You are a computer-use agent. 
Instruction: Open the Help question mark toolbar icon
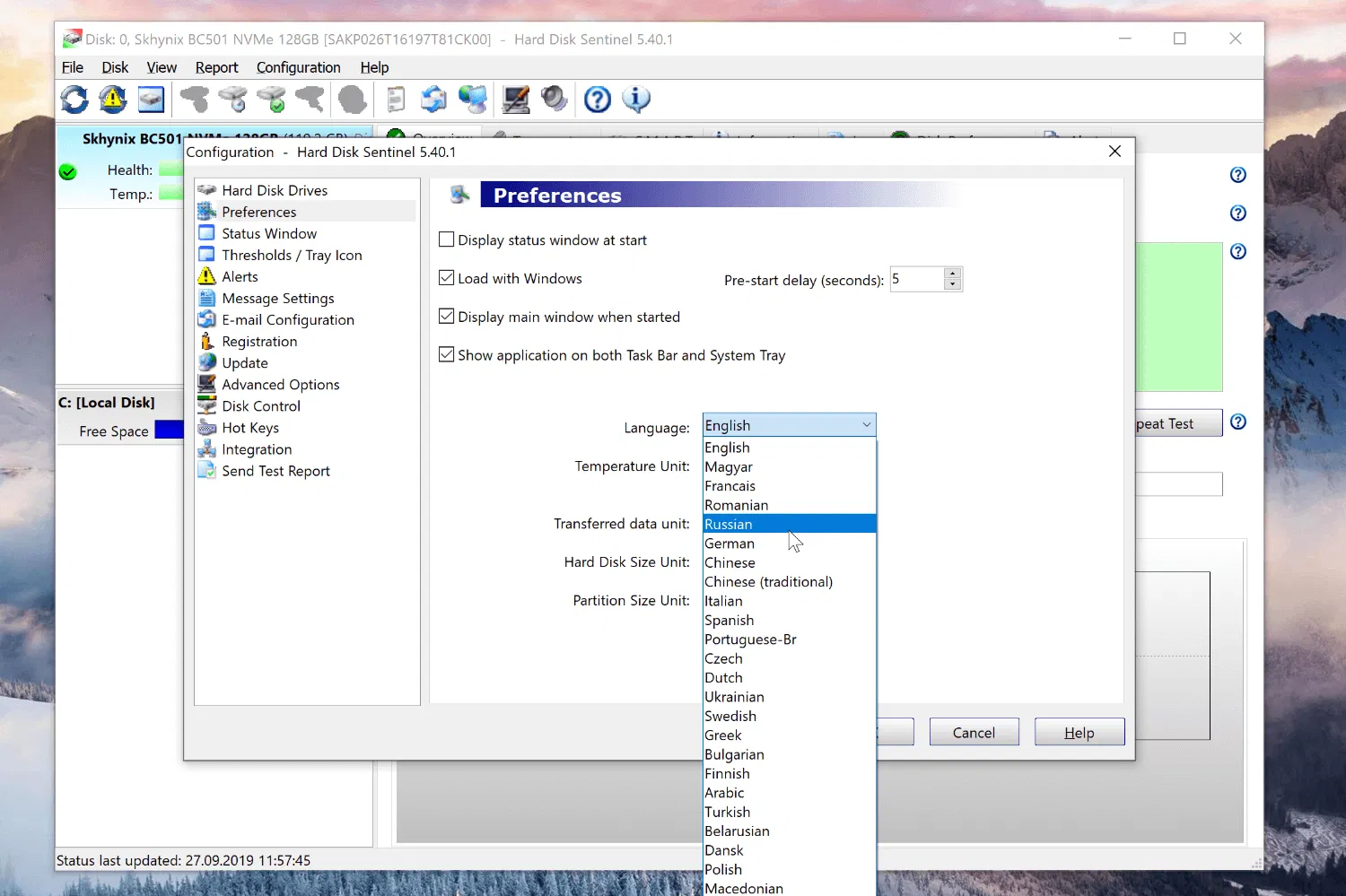pos(597,99)
